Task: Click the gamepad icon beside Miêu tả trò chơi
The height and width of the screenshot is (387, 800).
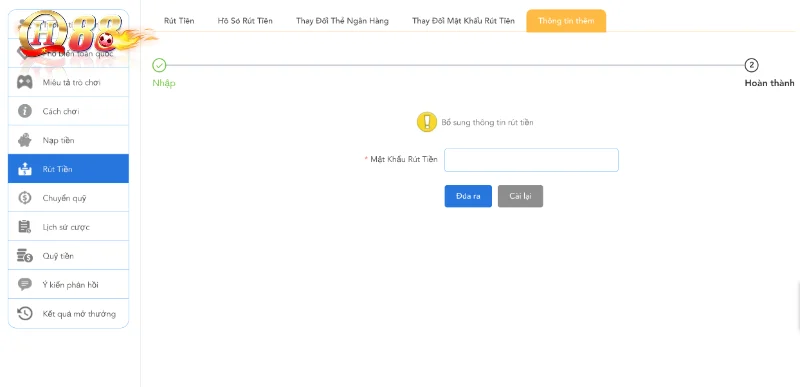Action: coord(24,82)
